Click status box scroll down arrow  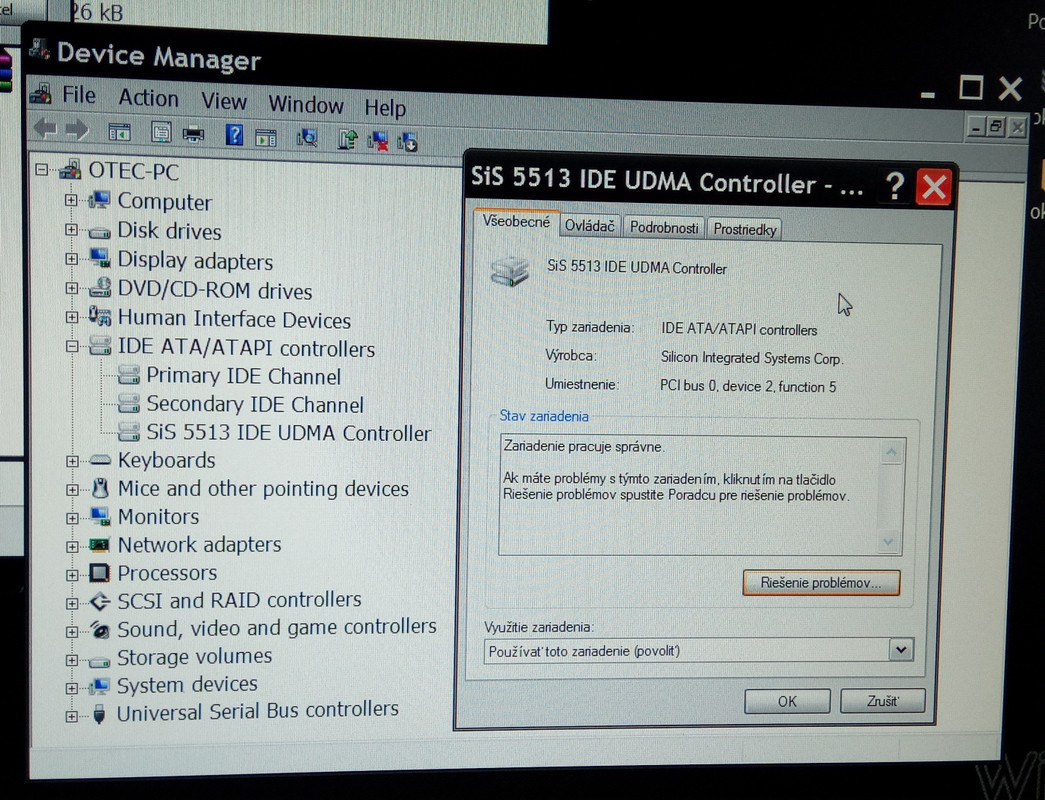[888, 541]
